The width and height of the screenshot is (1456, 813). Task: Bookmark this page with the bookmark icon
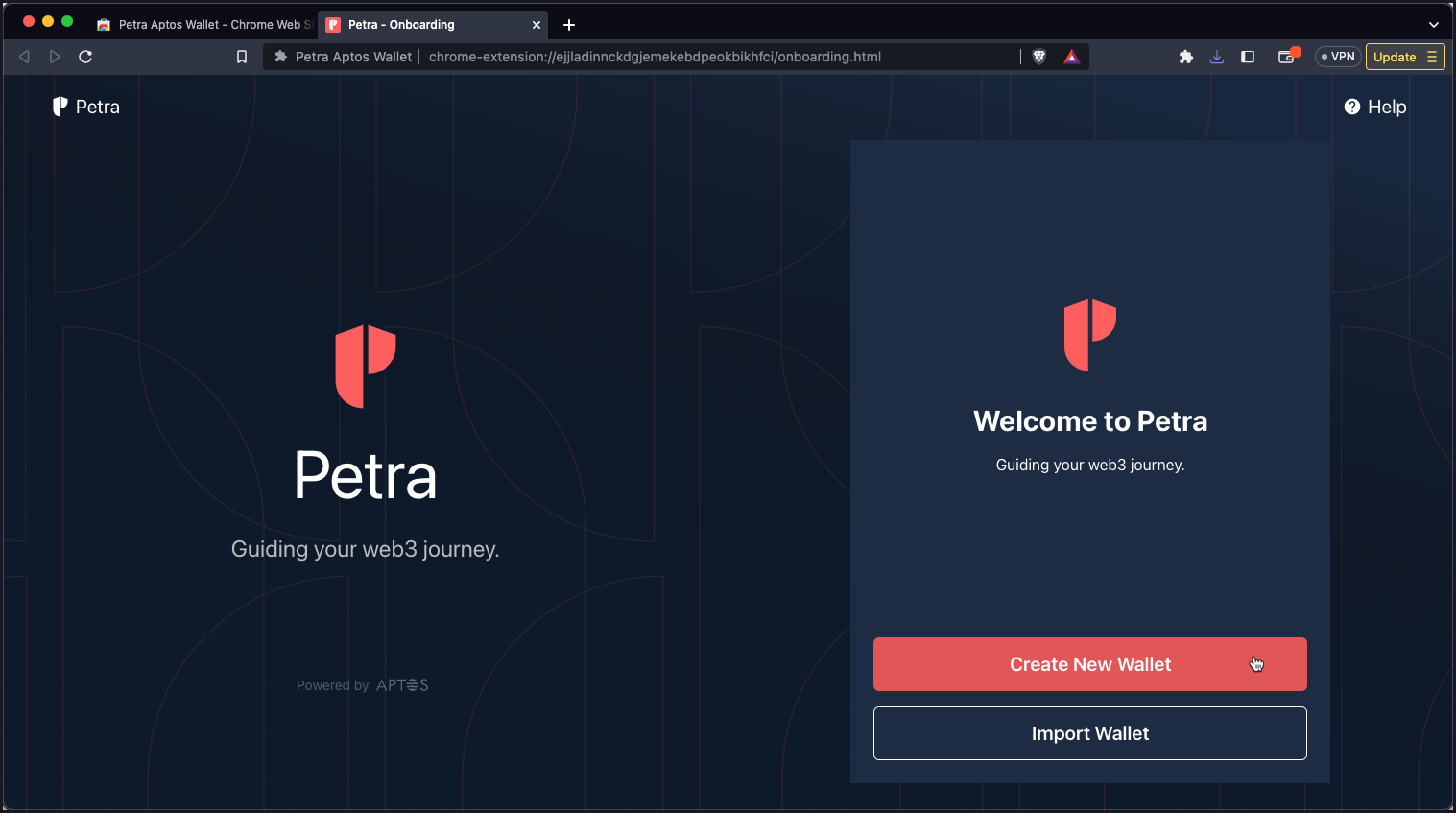[x=242, y=57]
